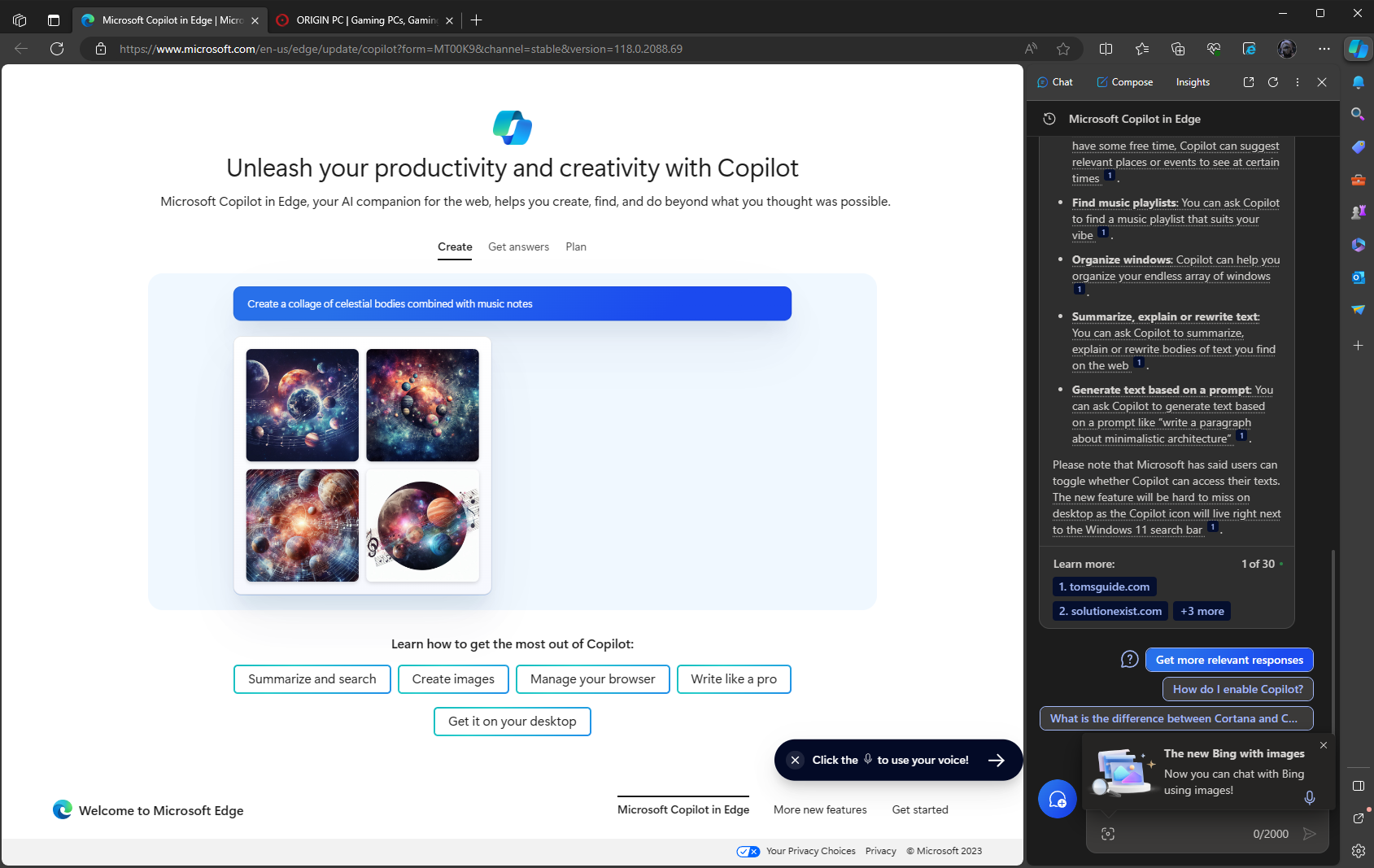
Task: Click Get it on your desktop button
Action: coord(513,722)
